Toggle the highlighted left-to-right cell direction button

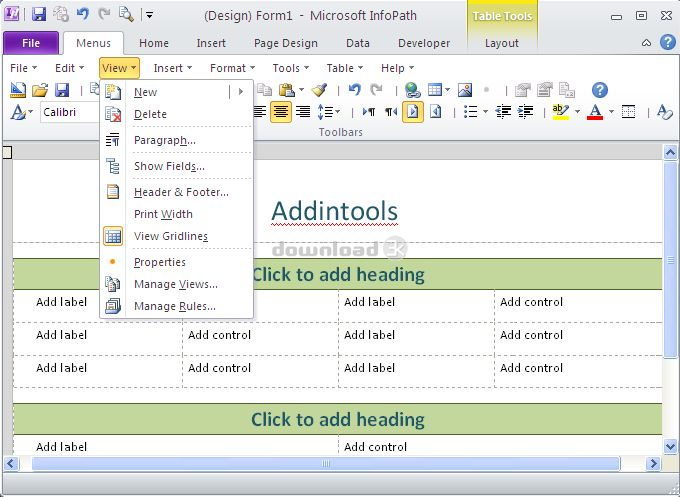click(x=413, y=112)
